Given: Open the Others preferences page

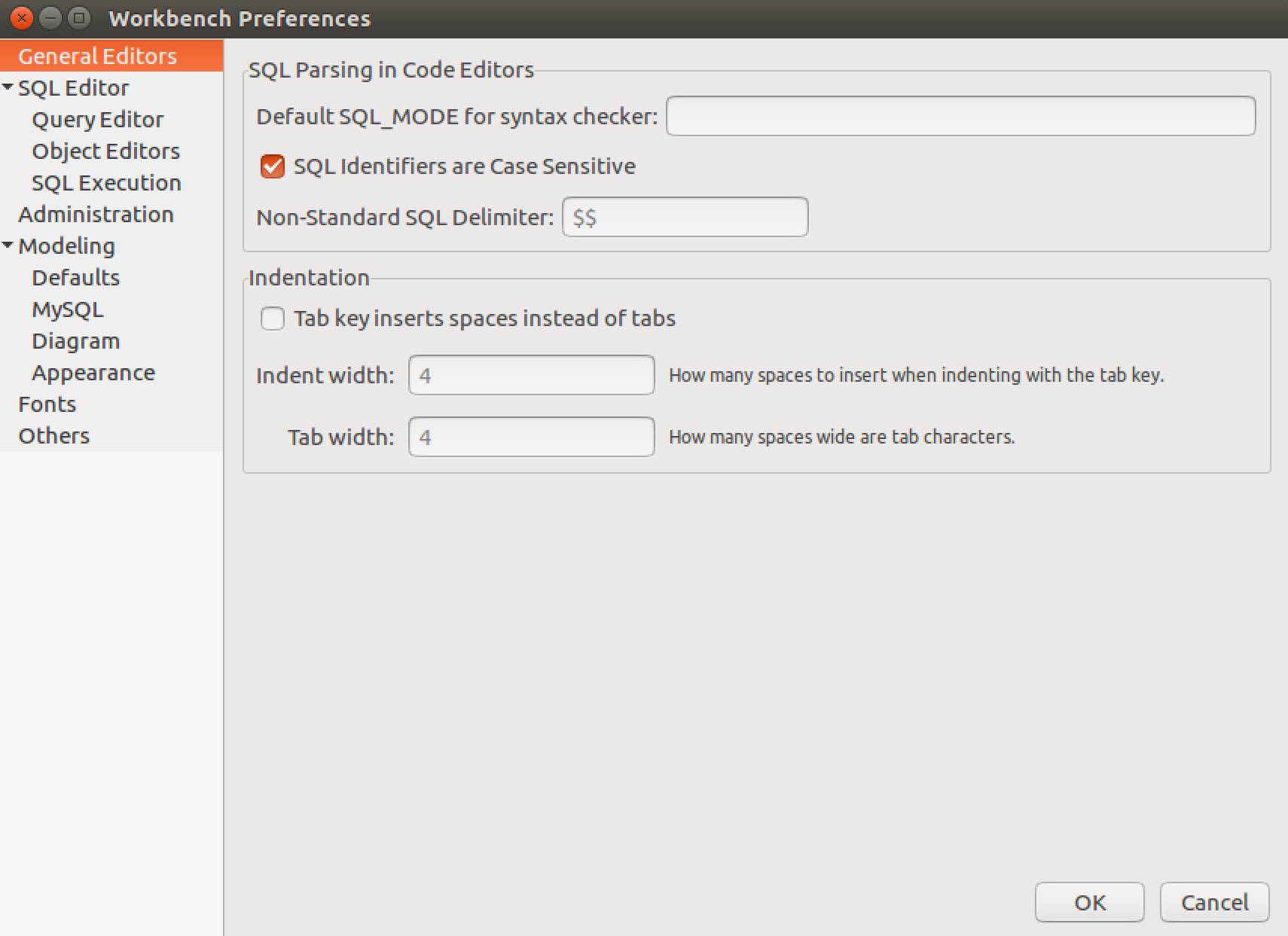Looking at the screenshot, I should click(x=53, y=435).
